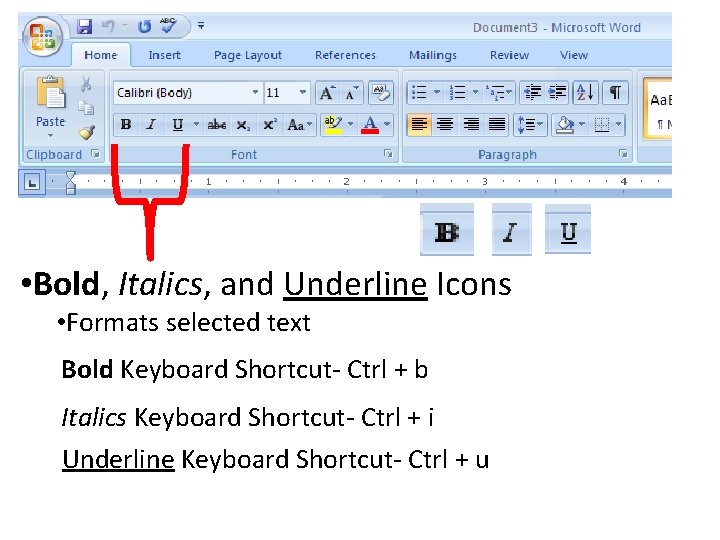The image size is (720, 540).
Task: Open the Paragraph dialog launcher
Action: (x=623, y=154)
